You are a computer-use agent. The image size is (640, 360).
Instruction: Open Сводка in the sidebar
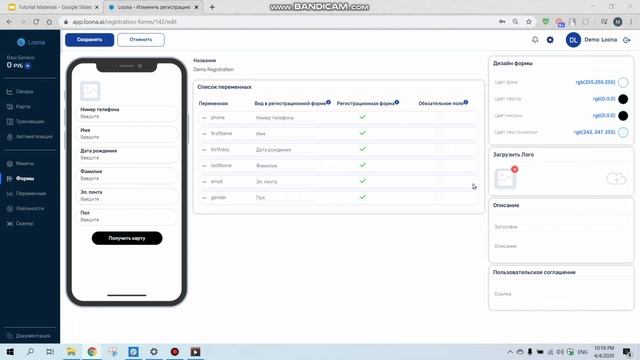click(x=24, y=91)
